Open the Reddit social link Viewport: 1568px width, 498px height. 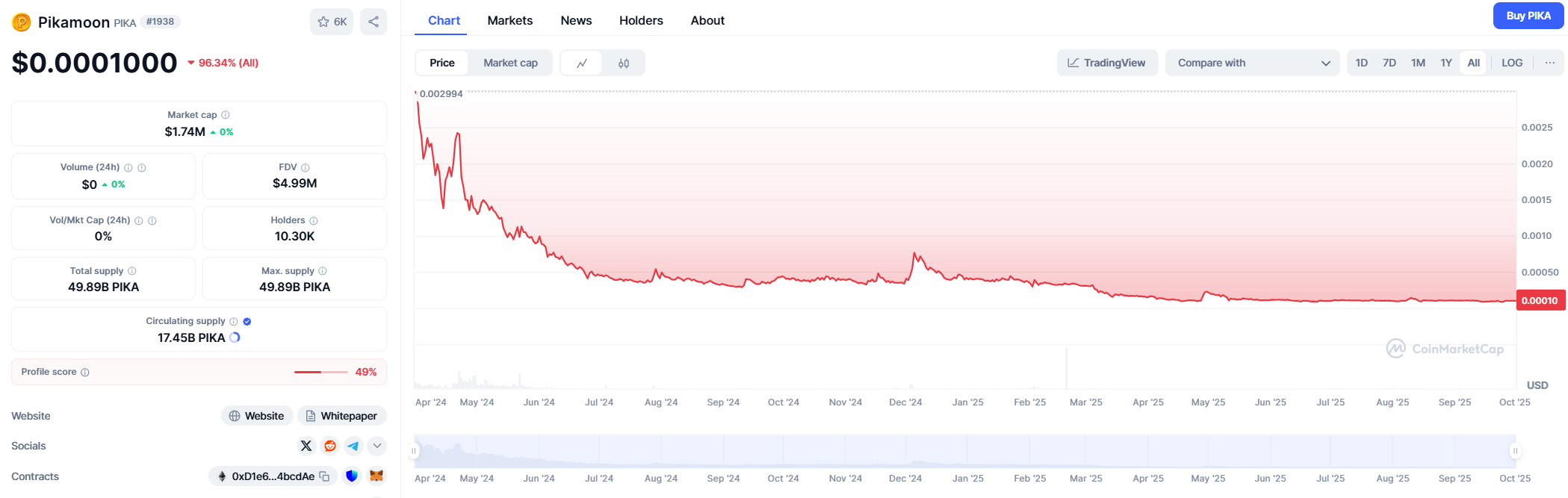click(329, 446)
